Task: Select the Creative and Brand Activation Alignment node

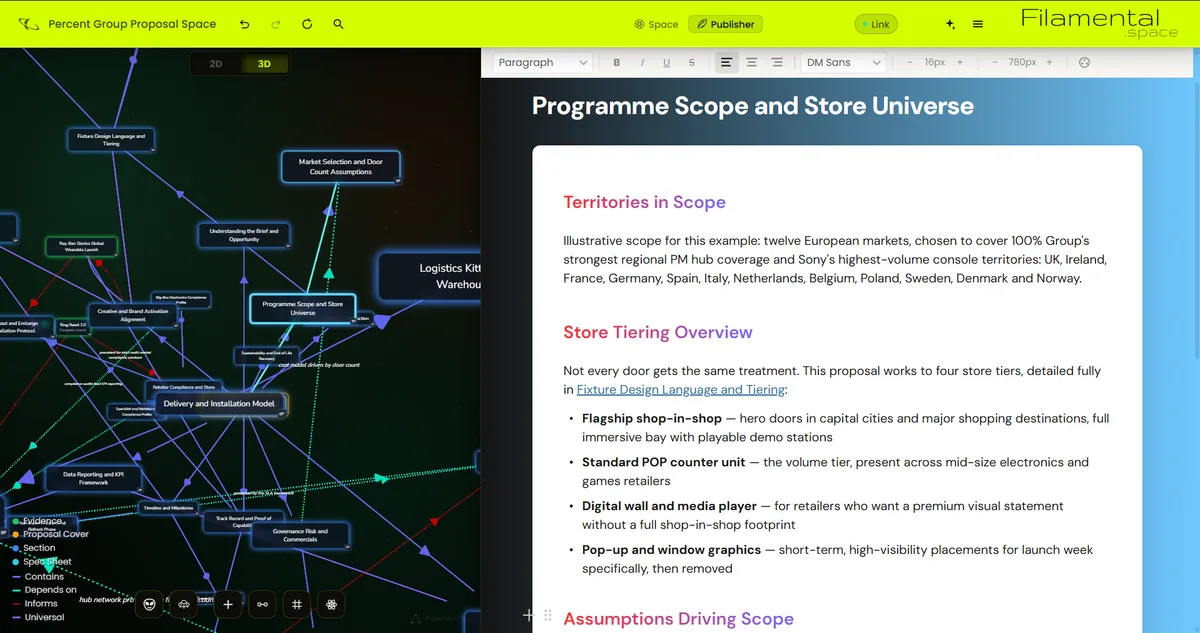Action: 133,315
